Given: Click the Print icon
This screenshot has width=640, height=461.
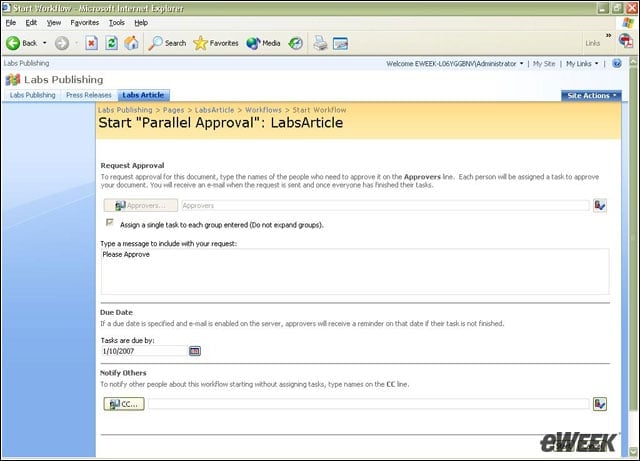Looking at the screenshot, I should [320, 43].
